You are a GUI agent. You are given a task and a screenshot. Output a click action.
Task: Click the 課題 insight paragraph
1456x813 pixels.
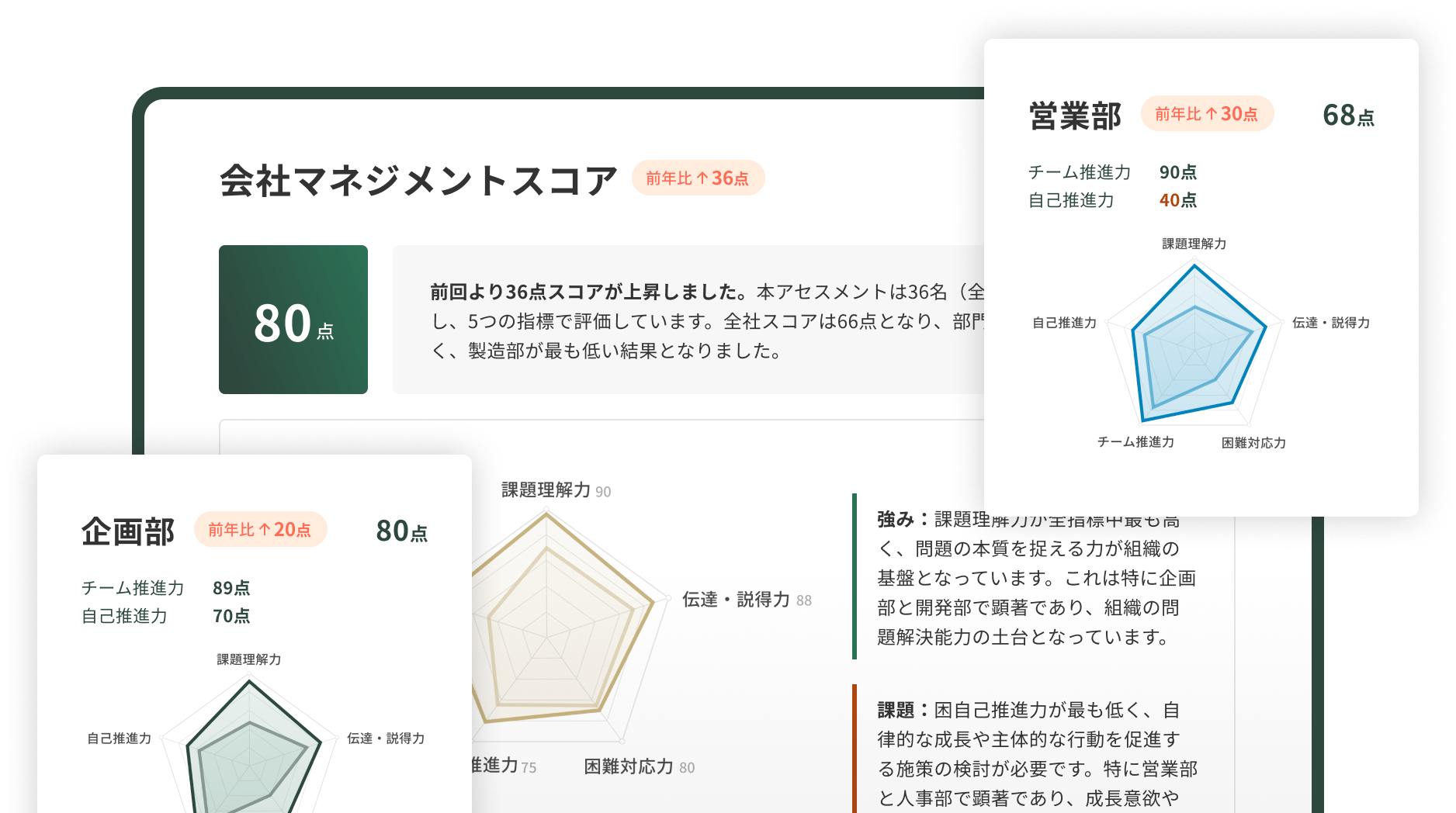coord(1036,753)
